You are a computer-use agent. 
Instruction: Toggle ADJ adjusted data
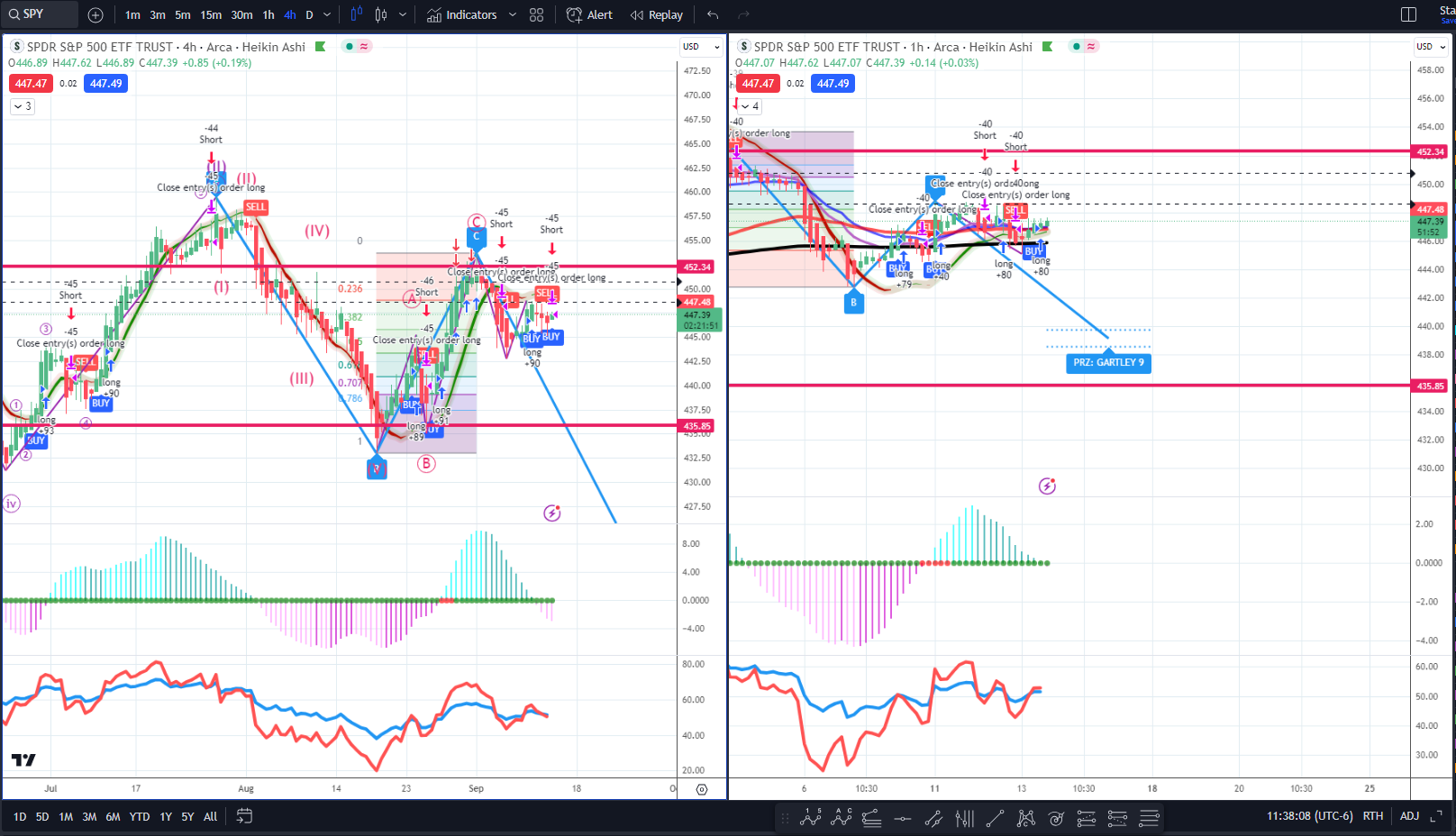point(1409,816)
